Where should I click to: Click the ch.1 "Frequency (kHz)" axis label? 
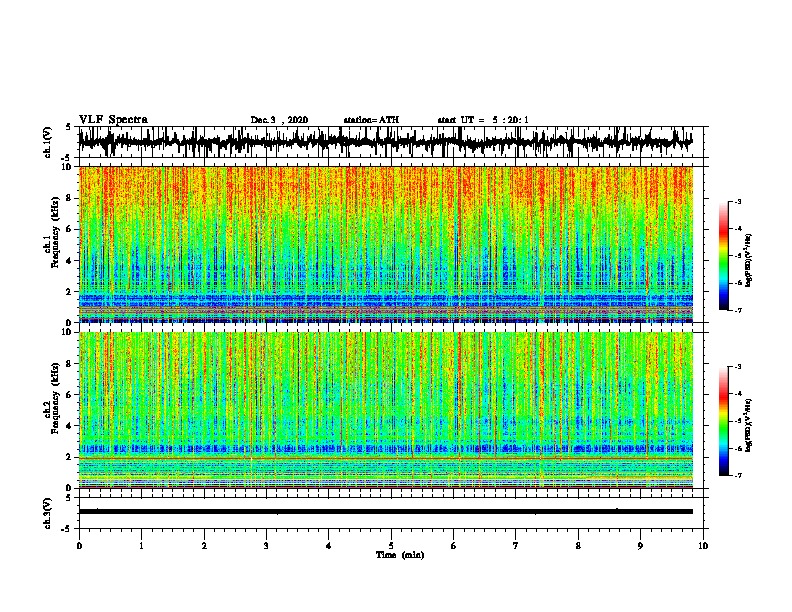pos(55,233)
